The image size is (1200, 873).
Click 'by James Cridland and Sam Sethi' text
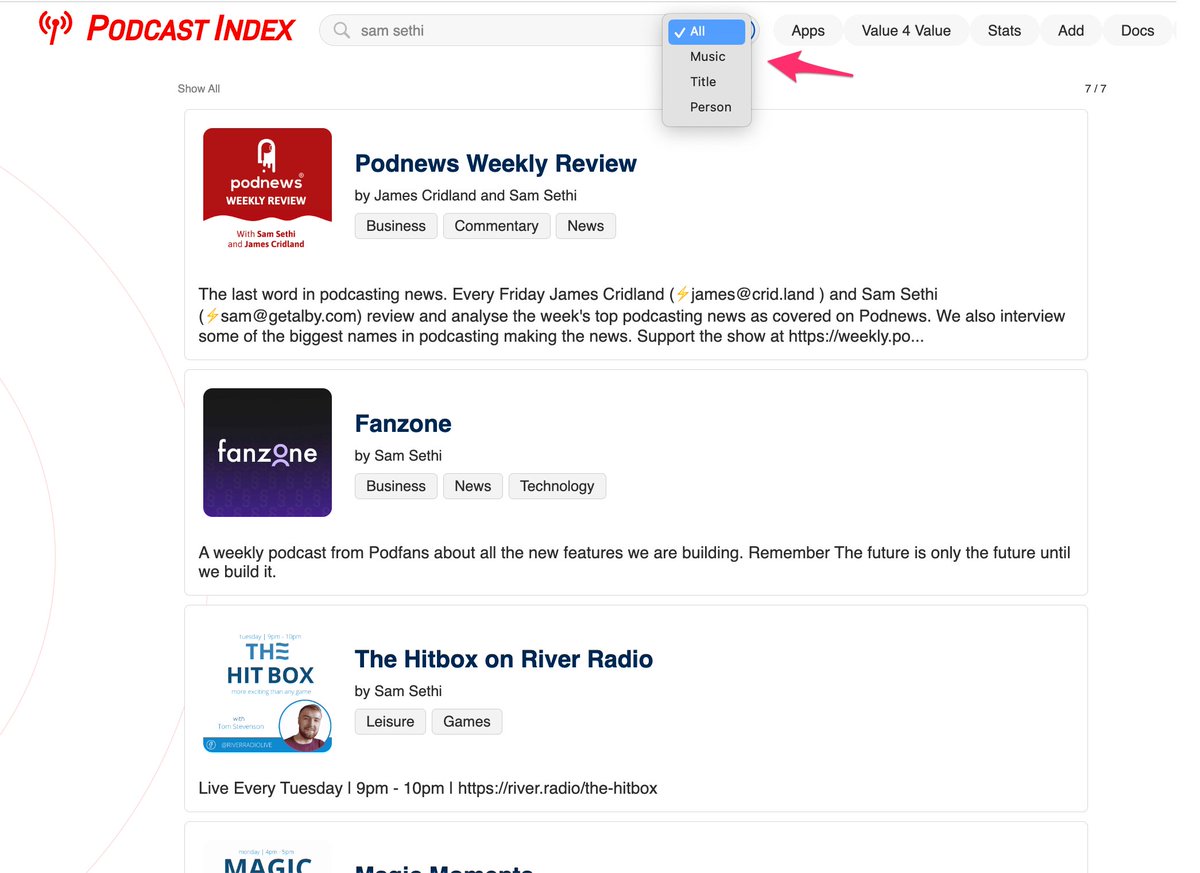click(x=466, y=196)
